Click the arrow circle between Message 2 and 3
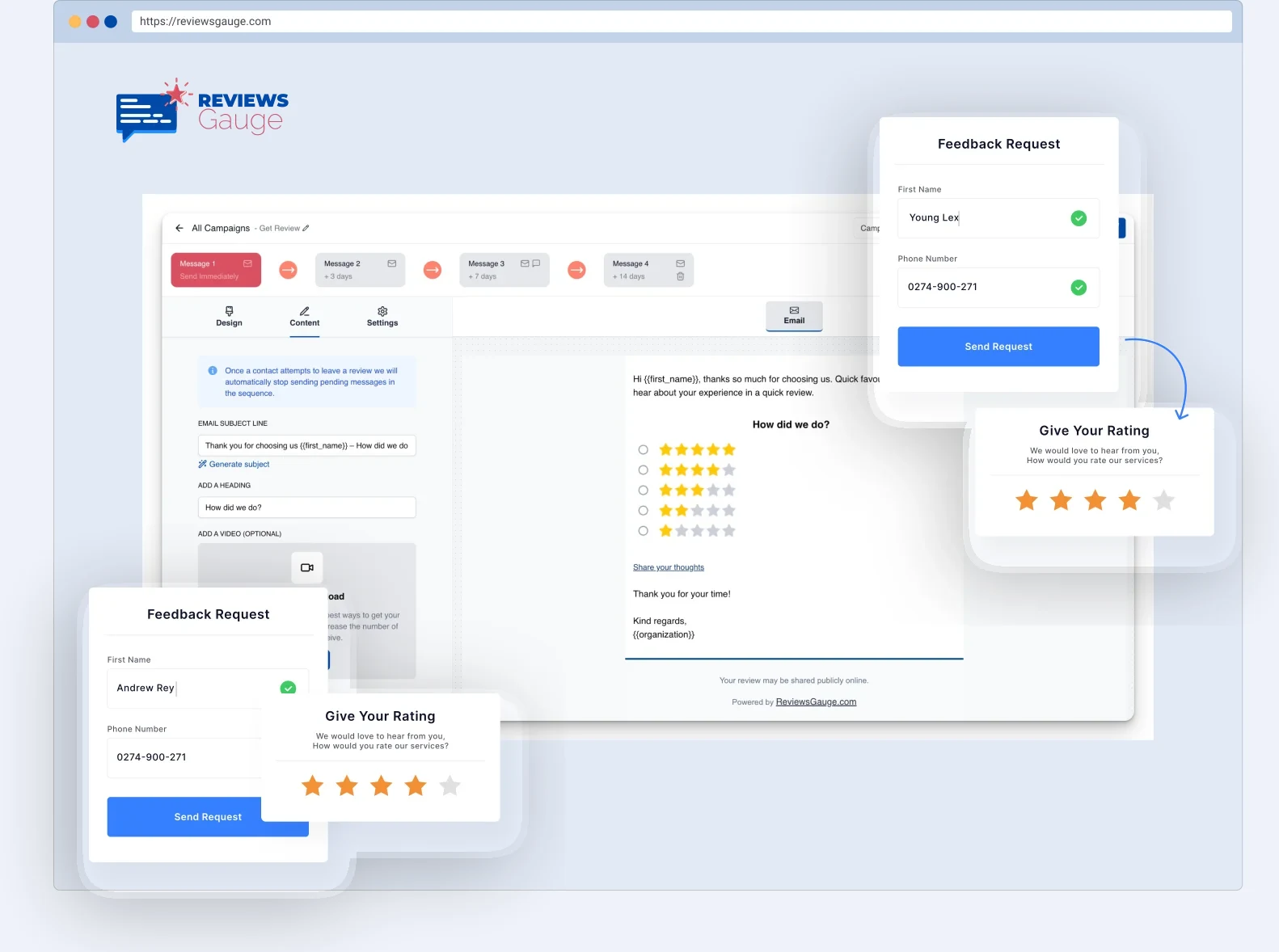 (433, 270)
